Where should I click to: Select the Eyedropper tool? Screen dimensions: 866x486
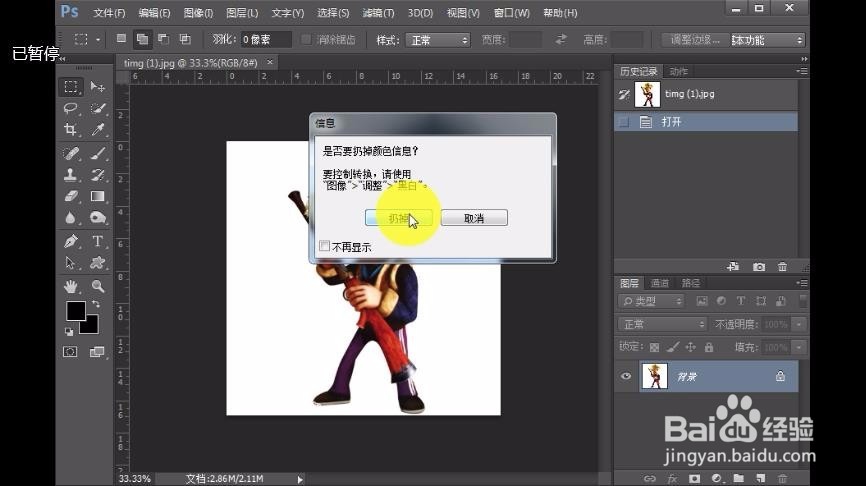click(x=98, y=129)
